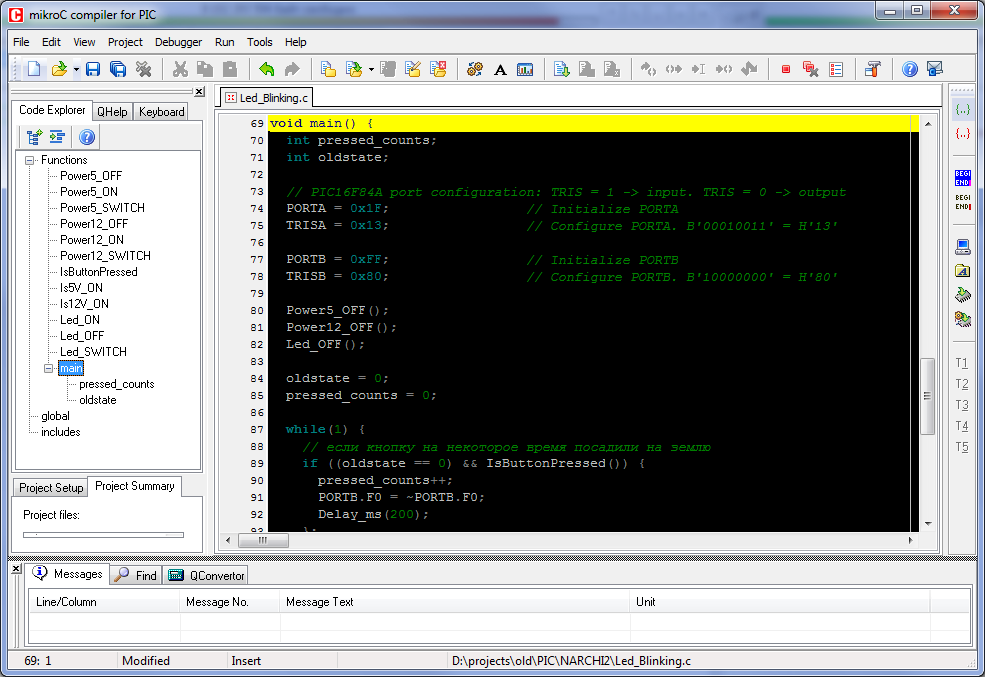The height and width of the screenshot is (677, 985).
Task: Click the folder with A icon in sidebar
Action: pos(962,271)
